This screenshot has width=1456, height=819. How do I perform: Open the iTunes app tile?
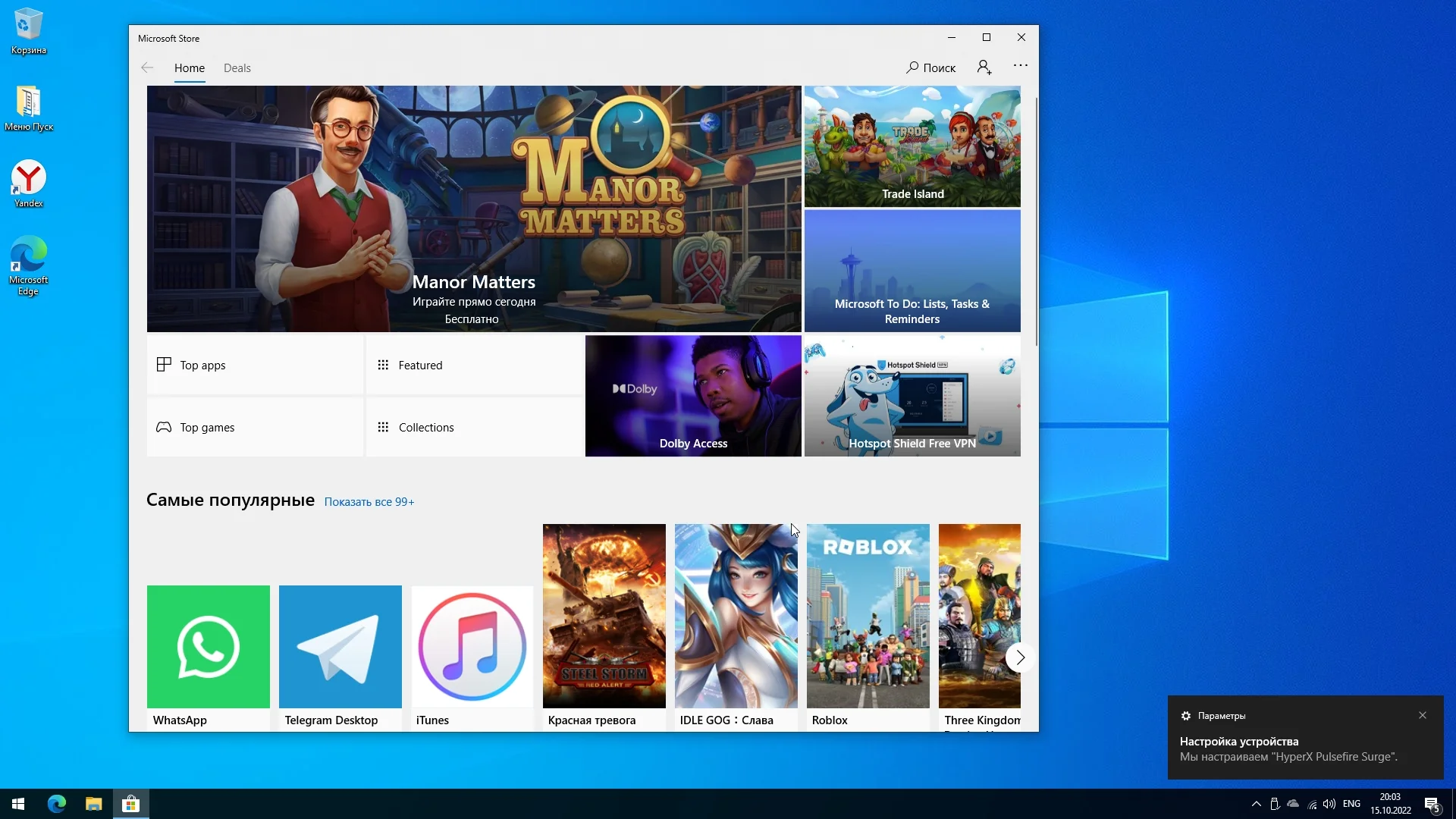pyautogui.click(x=472, y=647)
